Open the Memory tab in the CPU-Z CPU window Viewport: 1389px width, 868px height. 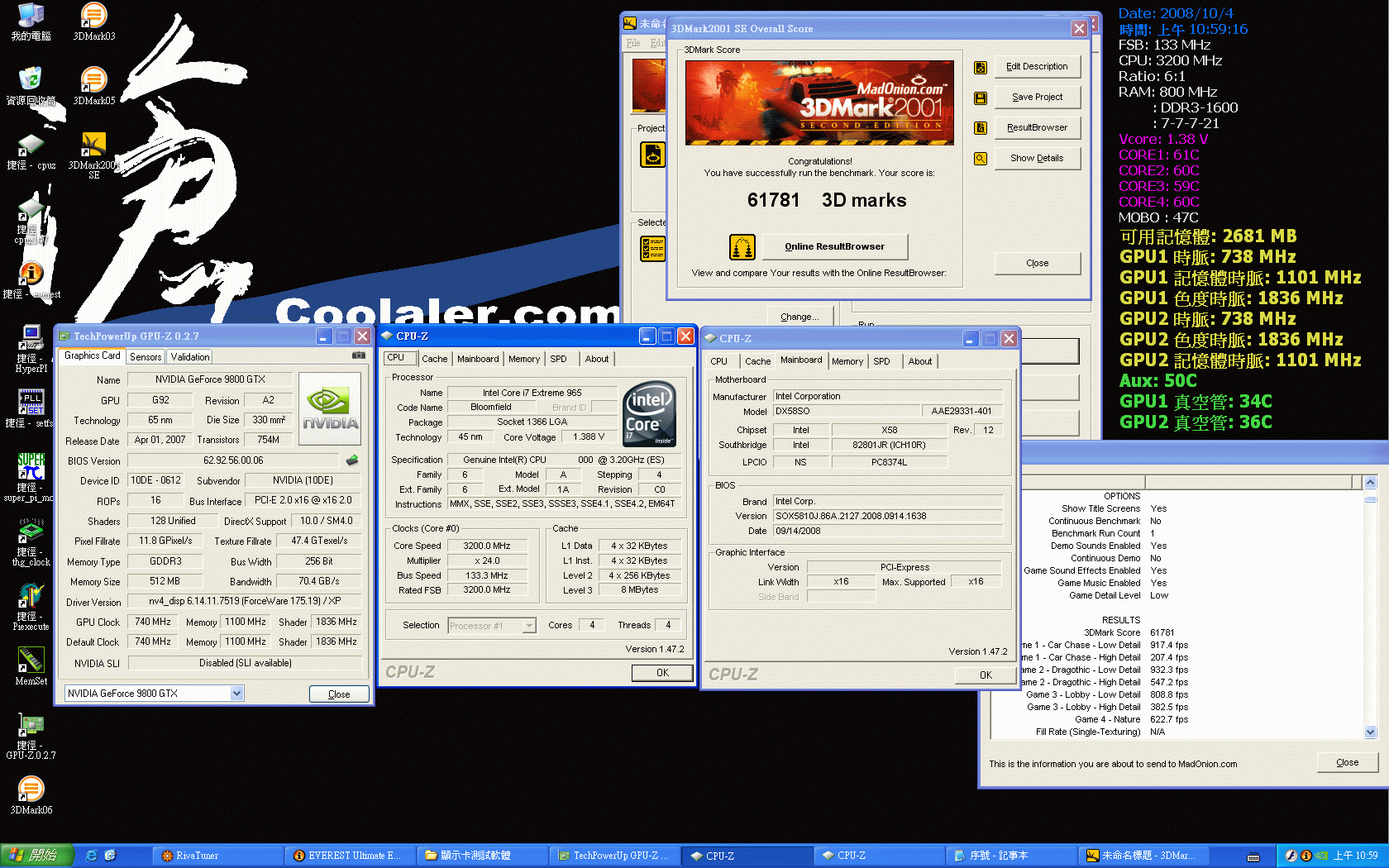coord(523,359)
